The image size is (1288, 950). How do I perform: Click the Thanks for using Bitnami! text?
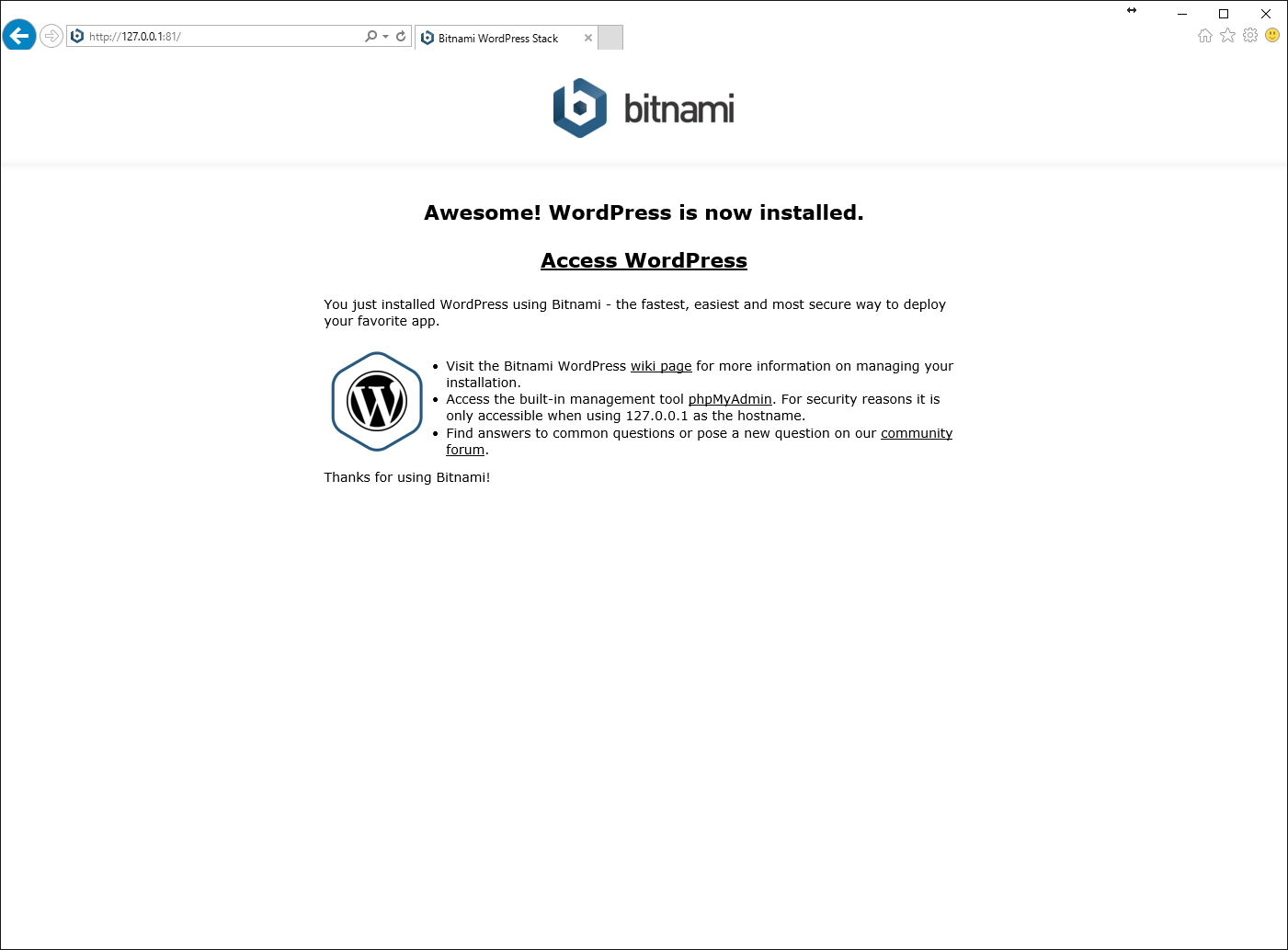[x=407, y=477]
